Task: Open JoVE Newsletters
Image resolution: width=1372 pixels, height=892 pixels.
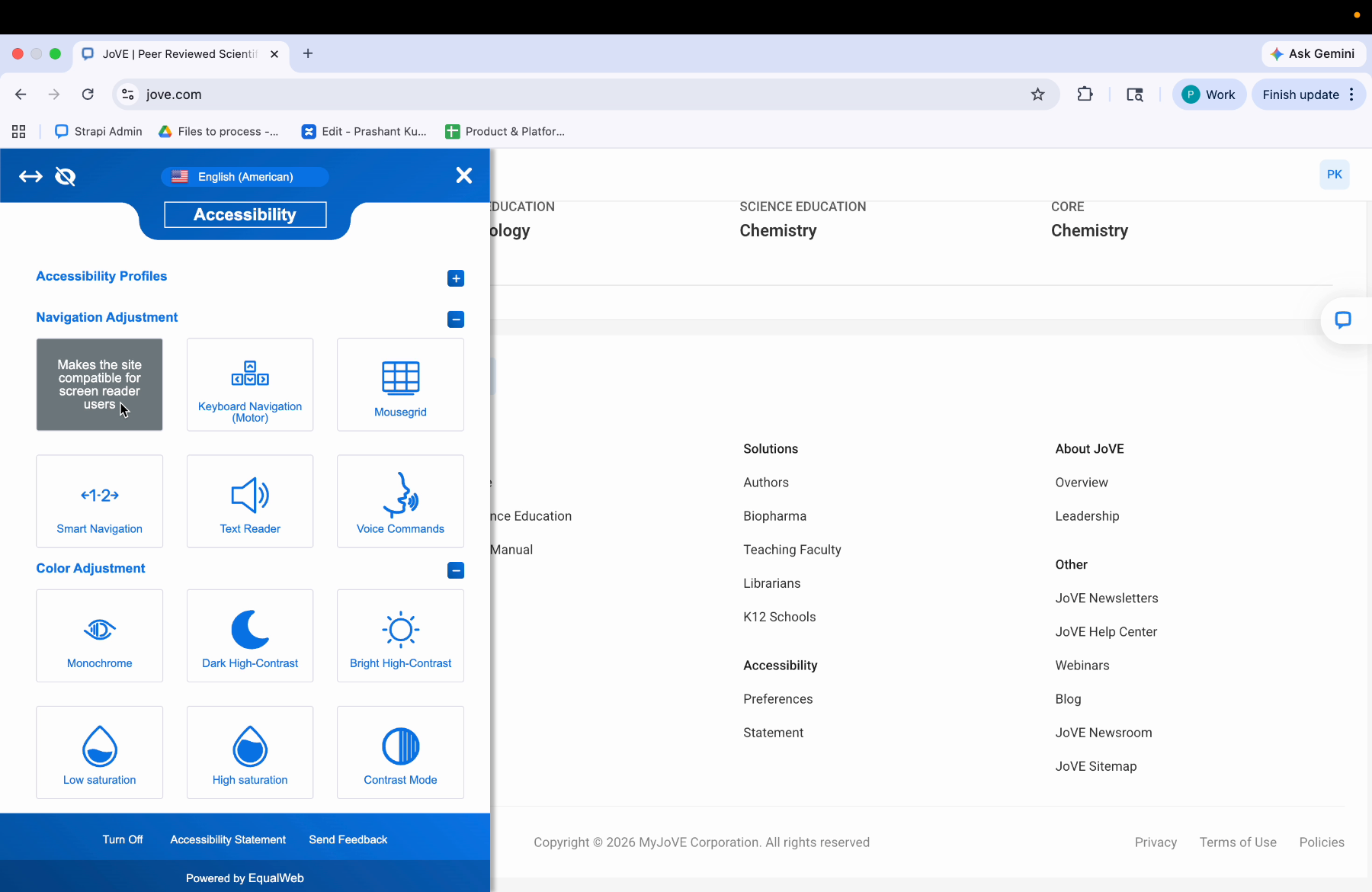Action: tap(1106, 598)
